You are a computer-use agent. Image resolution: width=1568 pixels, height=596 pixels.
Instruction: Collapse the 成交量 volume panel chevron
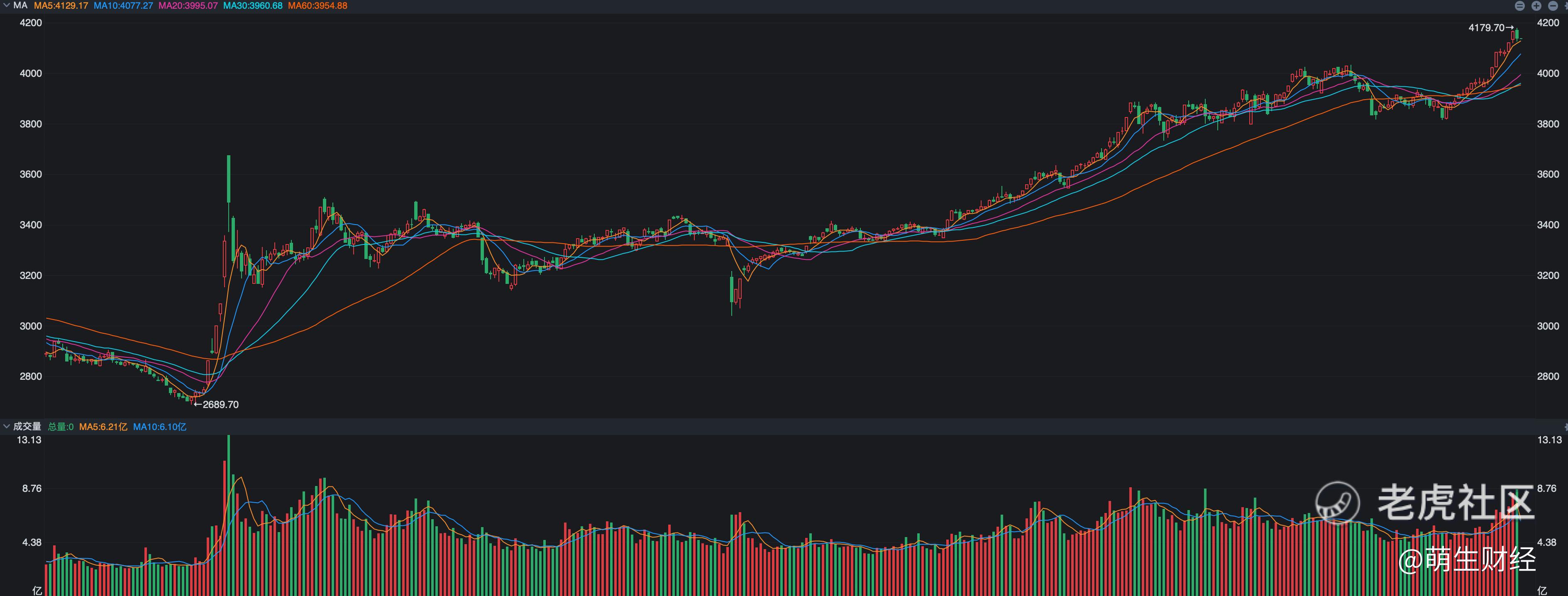tap(6, 427)
